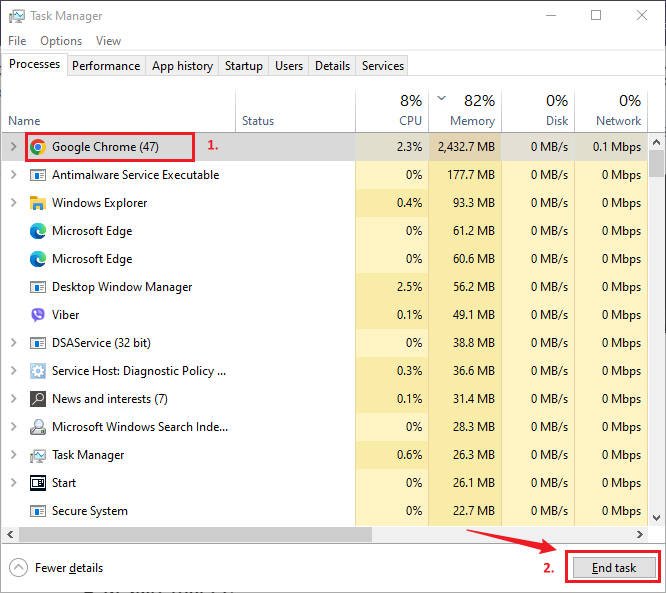Sort by the Disk column header
Screen dimensions: 666x593
coord(538,110)
